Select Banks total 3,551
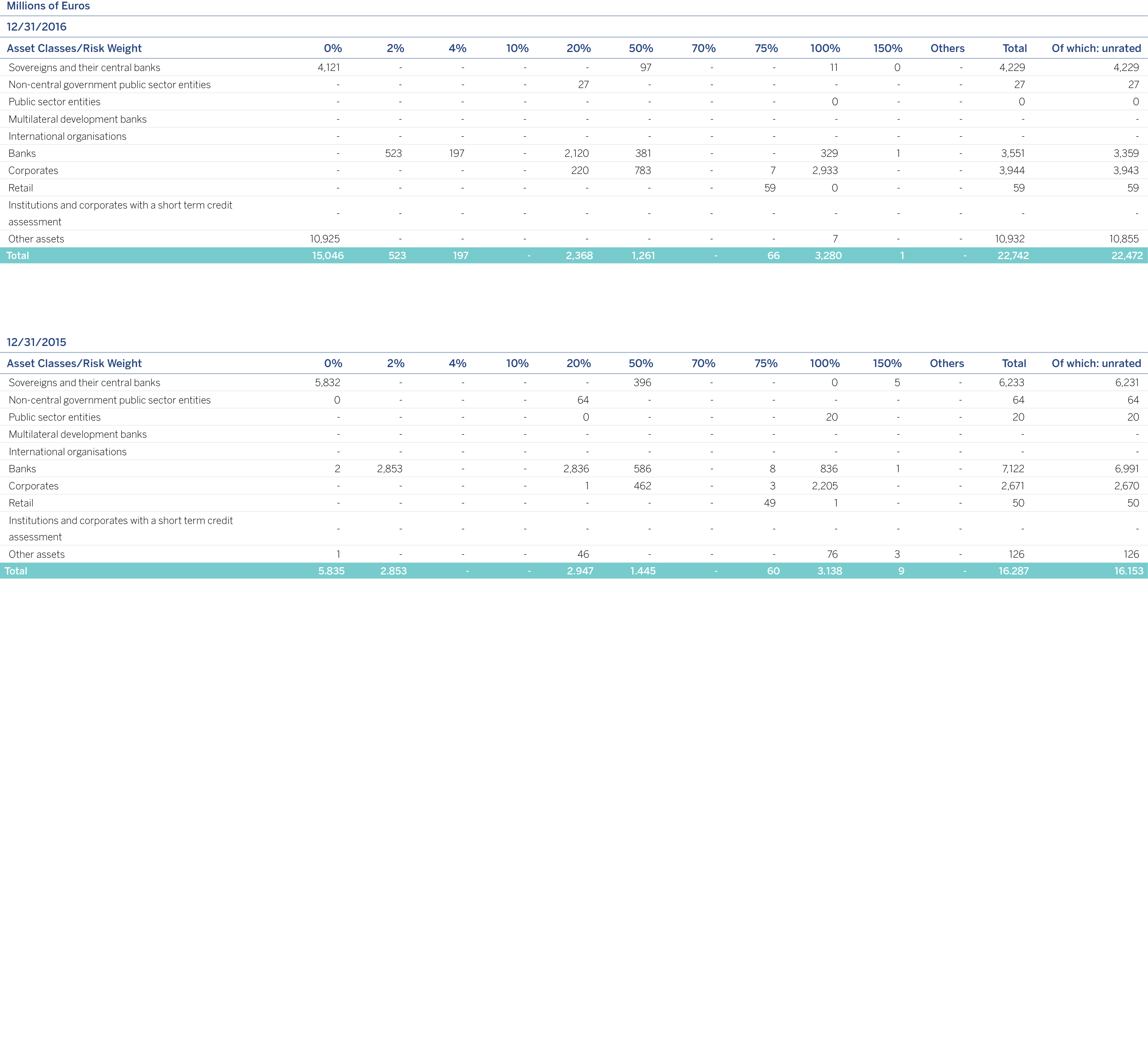Image resolution: width=1148 pixels, height=1062 pixels. click(x=1012, y=154)
